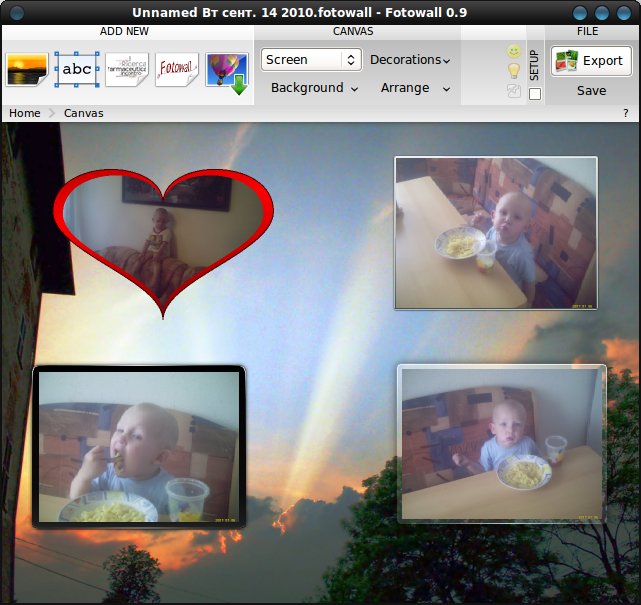This screenshot has width=641, height=605.
Task: Open the Background dropdown menu
Action: pos(314,88)
